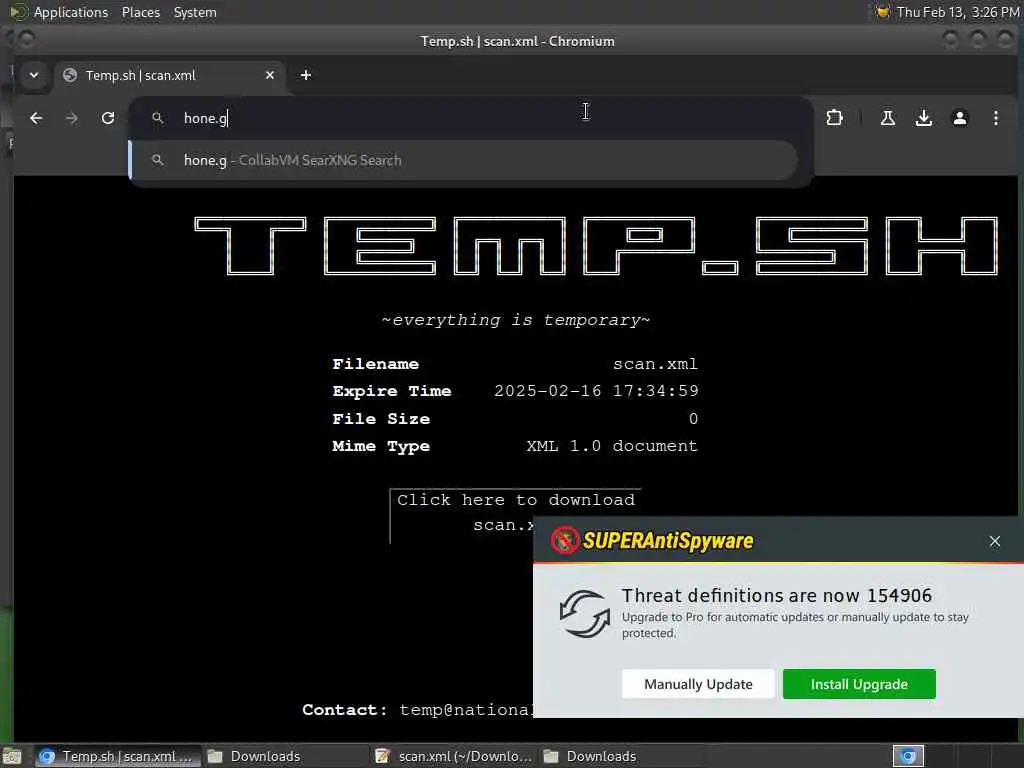Click the workspace switcher icon in taskbar
1024x768 pixels.
pos(908,756)
